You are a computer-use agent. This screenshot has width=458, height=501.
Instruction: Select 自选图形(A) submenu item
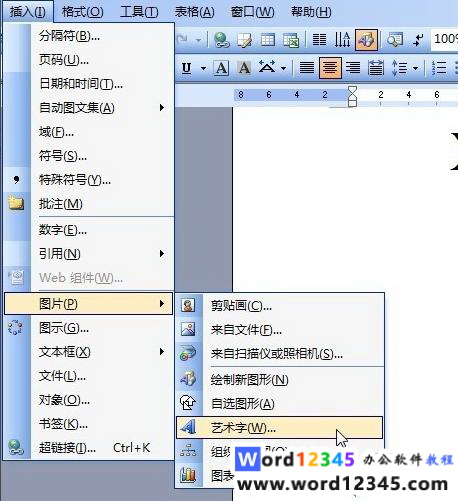coord(279,403)
